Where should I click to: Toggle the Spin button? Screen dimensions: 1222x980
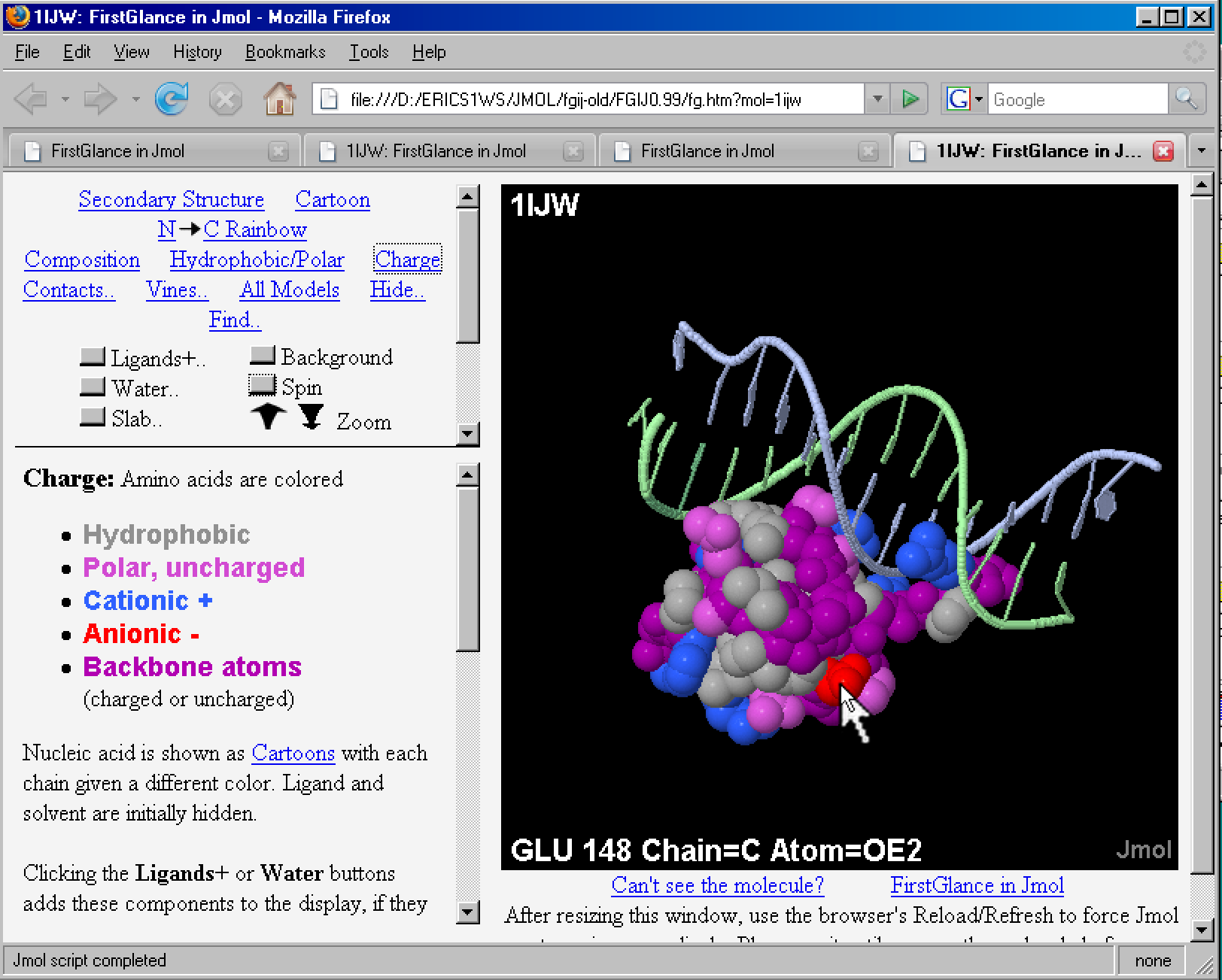tap(263, 385)
